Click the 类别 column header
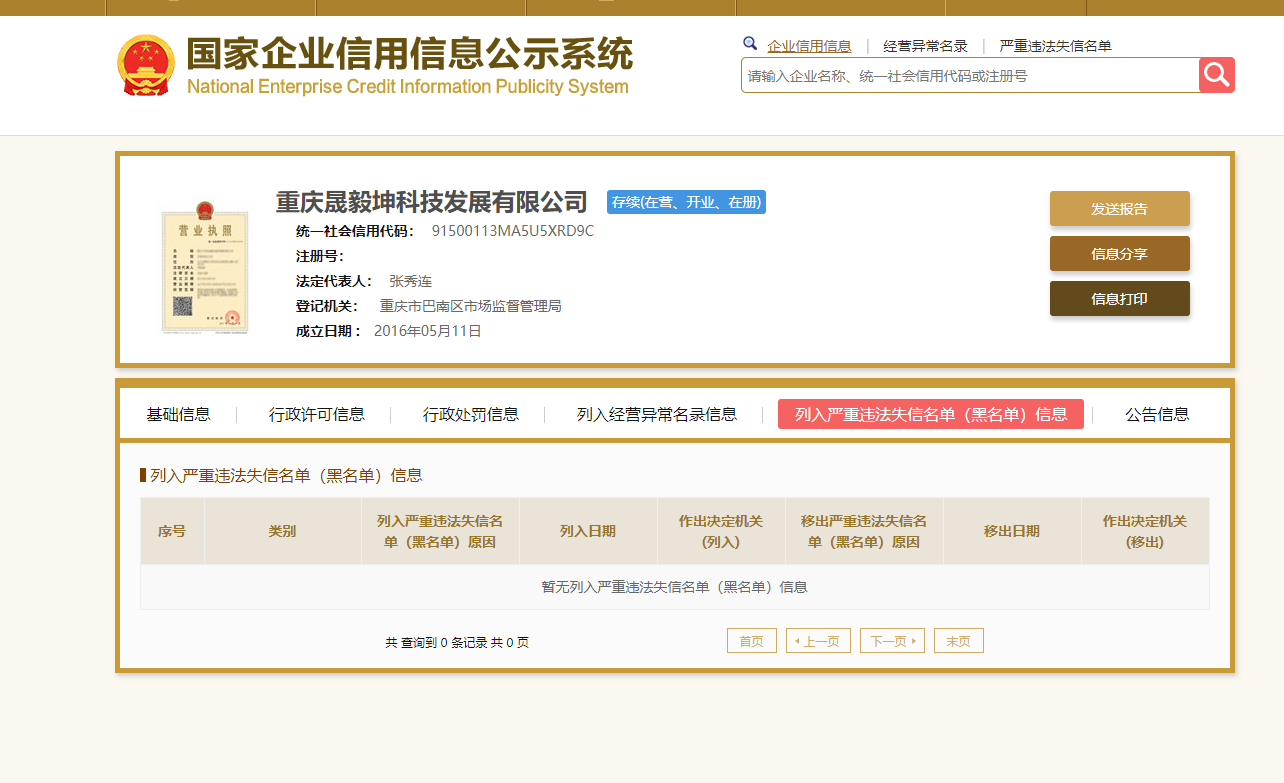 pyautogui.click(x=282, y=531)
